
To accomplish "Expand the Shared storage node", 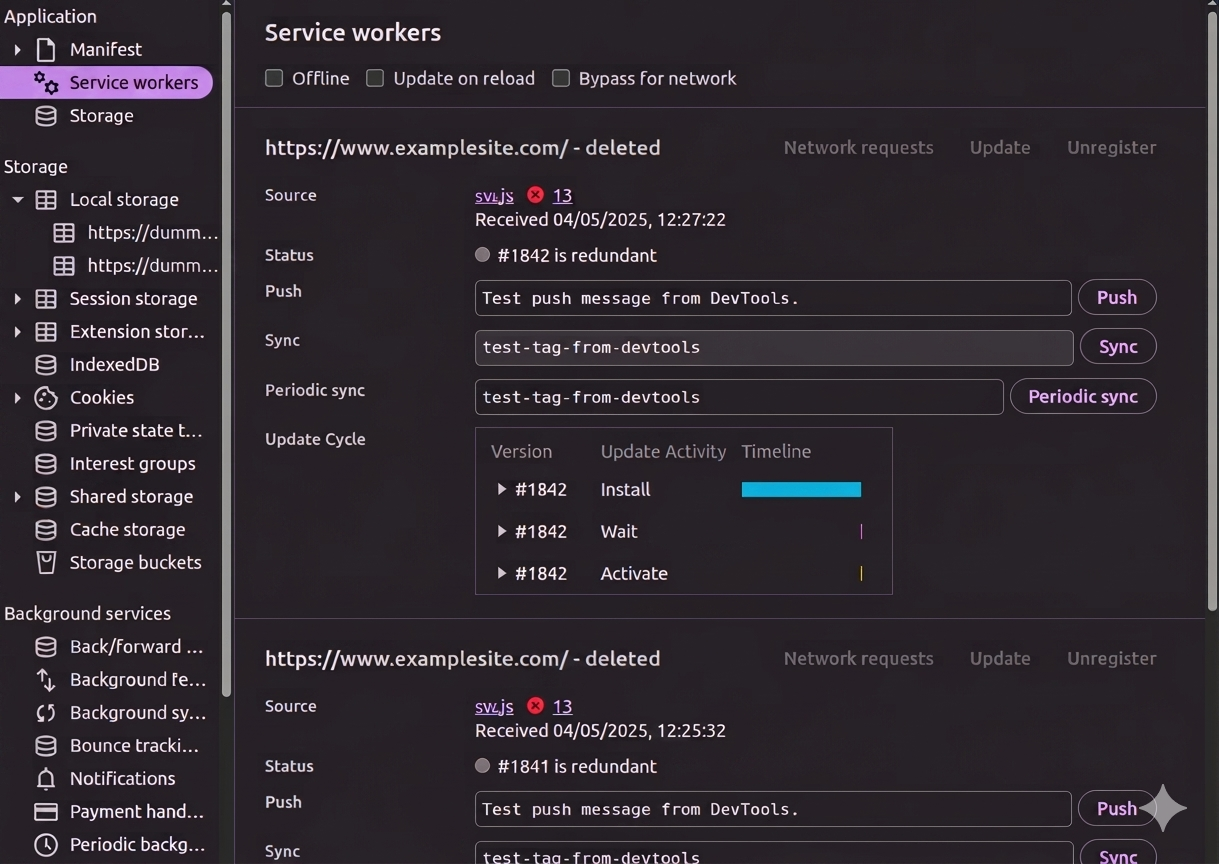I will [17, 496].
